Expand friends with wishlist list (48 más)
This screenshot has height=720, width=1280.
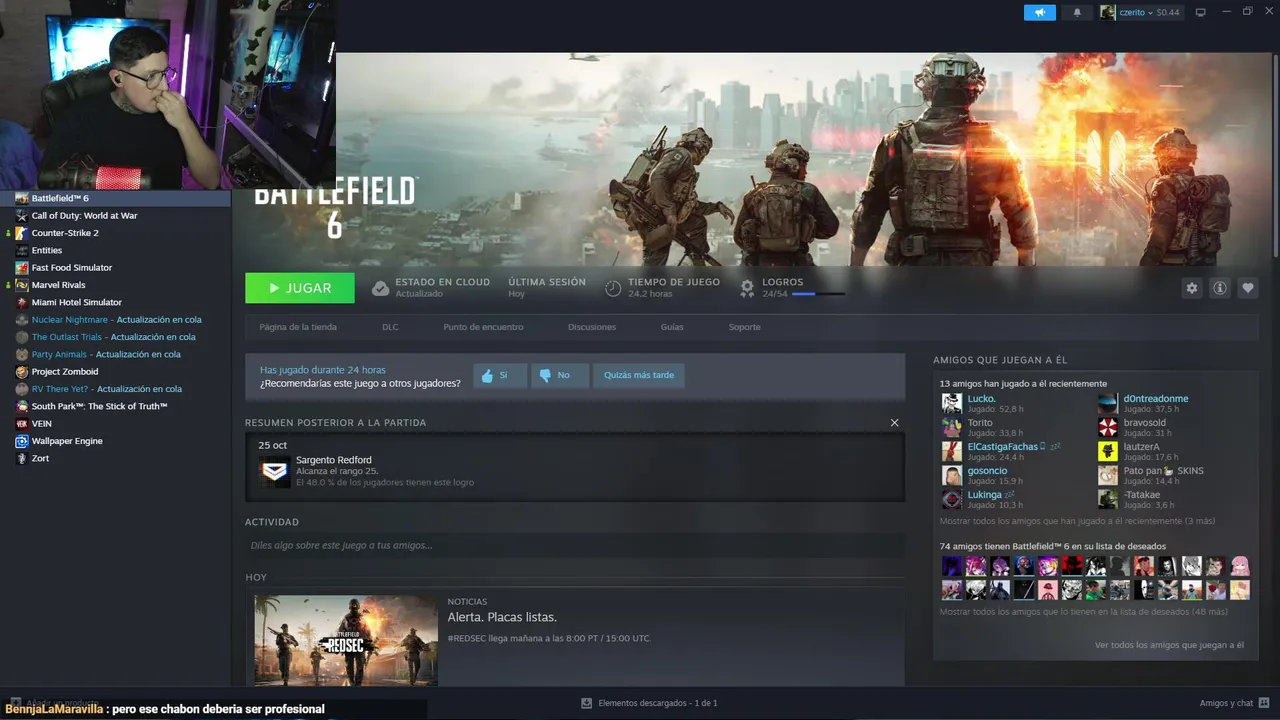[1083, 611]
